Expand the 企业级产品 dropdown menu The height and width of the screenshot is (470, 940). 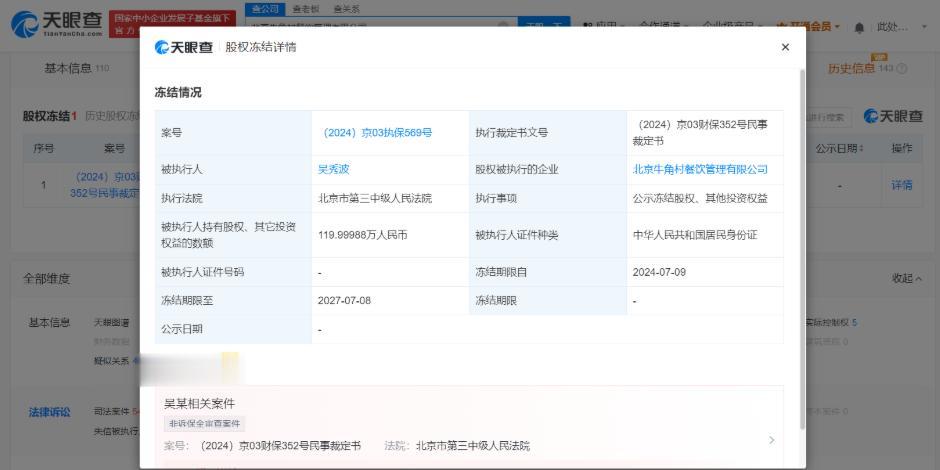pos(733,27)
